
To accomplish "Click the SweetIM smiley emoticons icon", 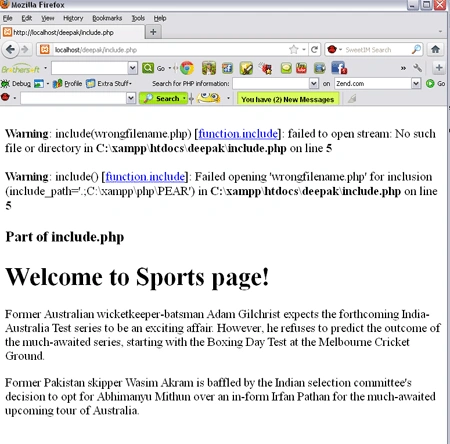I will tap(208, 98).
